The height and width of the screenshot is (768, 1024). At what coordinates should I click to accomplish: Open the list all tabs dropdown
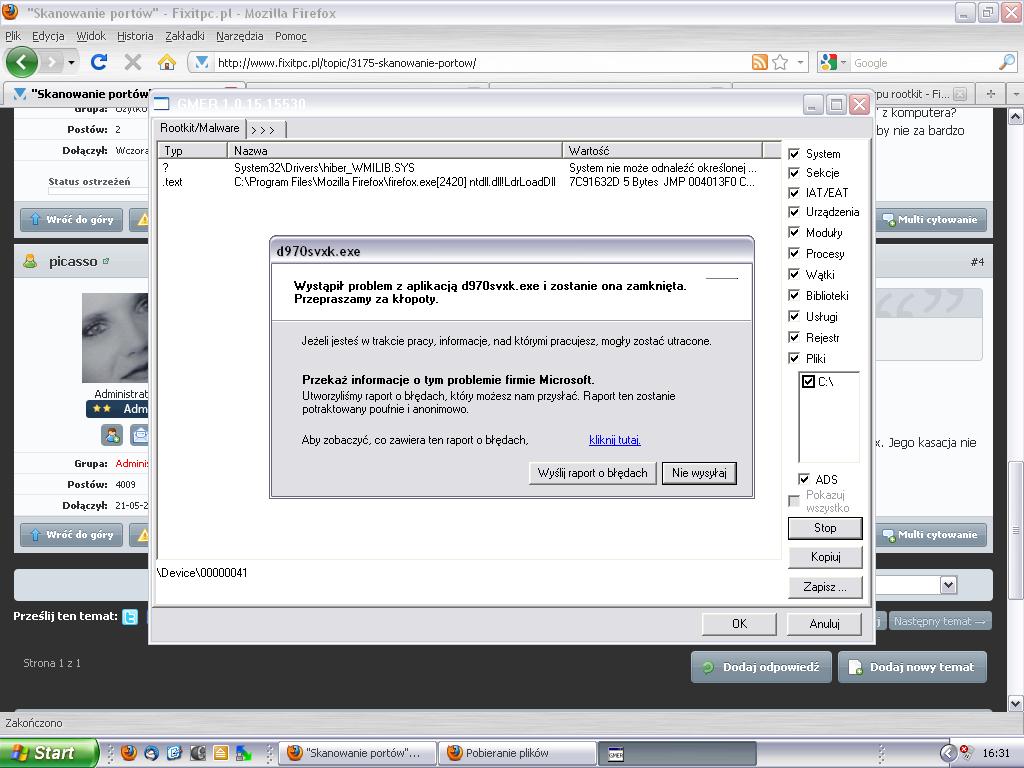1016,93
